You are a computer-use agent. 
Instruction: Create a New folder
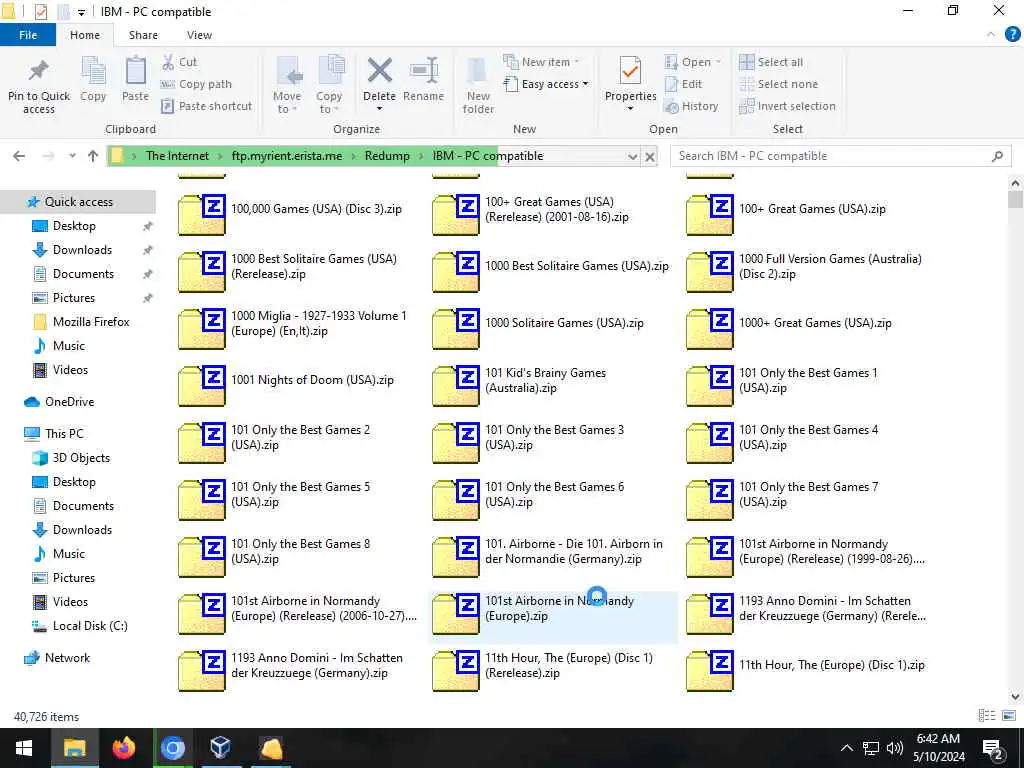pyautogui.click(x=478, y=85)
